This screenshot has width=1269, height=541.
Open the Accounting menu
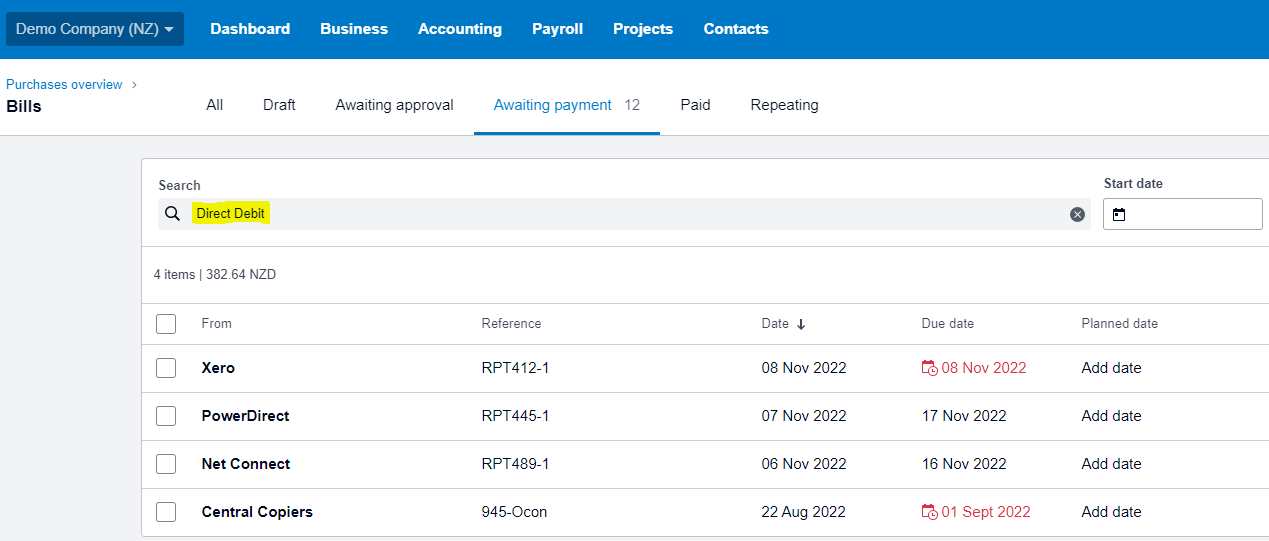[x=460, y=29]
